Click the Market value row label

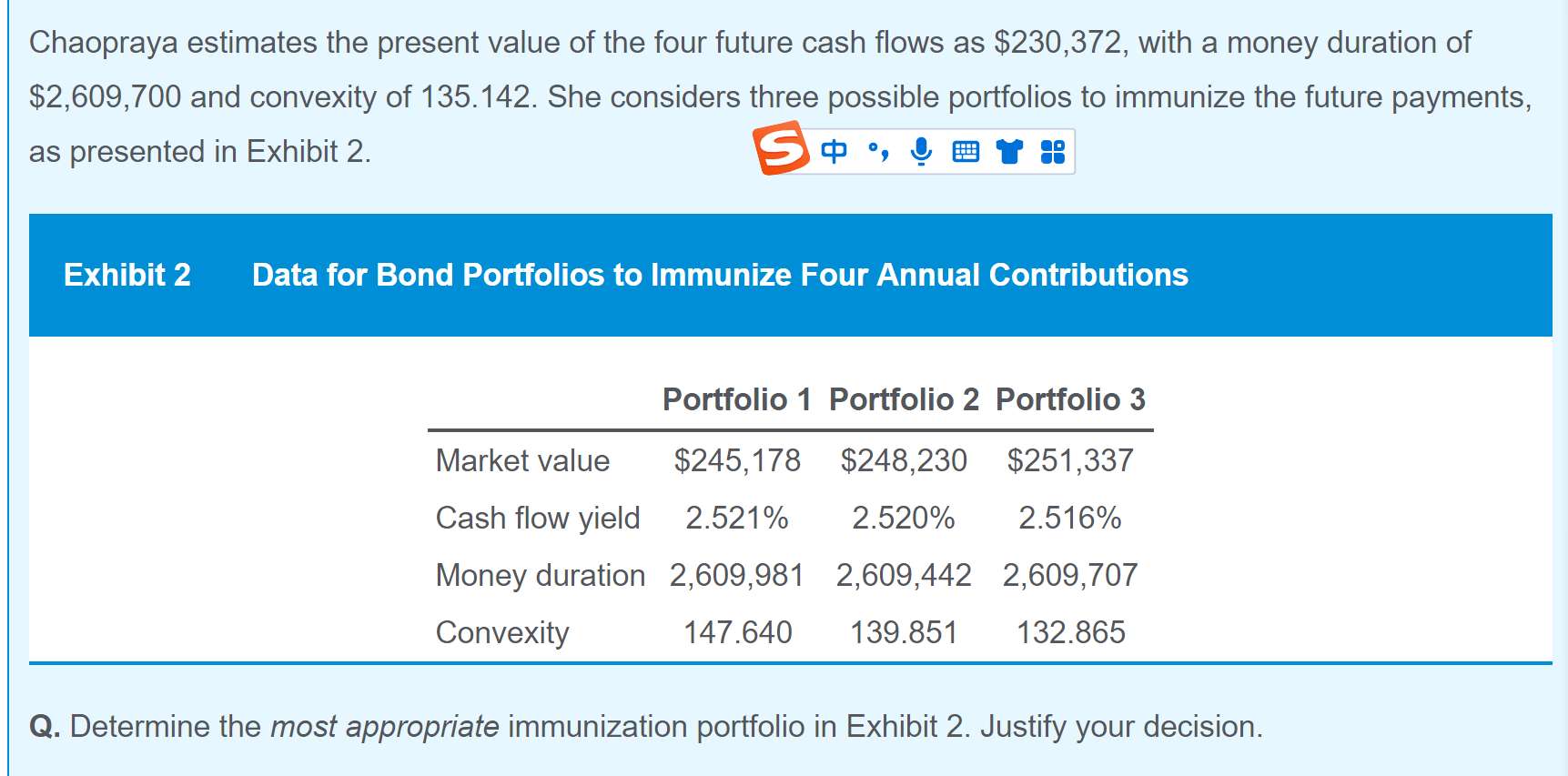pyautogui.click(x=522, y=460)
